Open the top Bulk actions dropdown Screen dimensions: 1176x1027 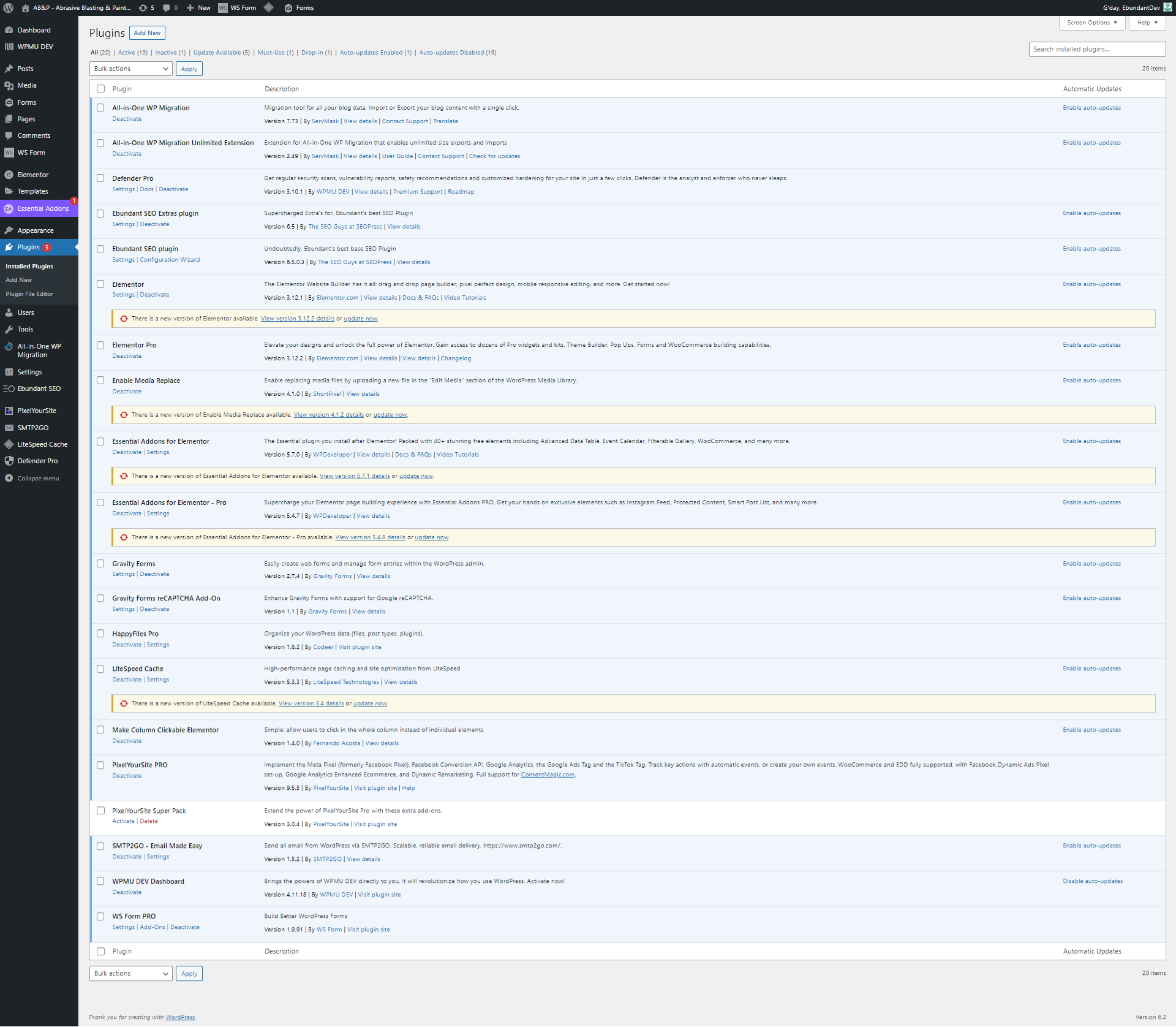130,69
